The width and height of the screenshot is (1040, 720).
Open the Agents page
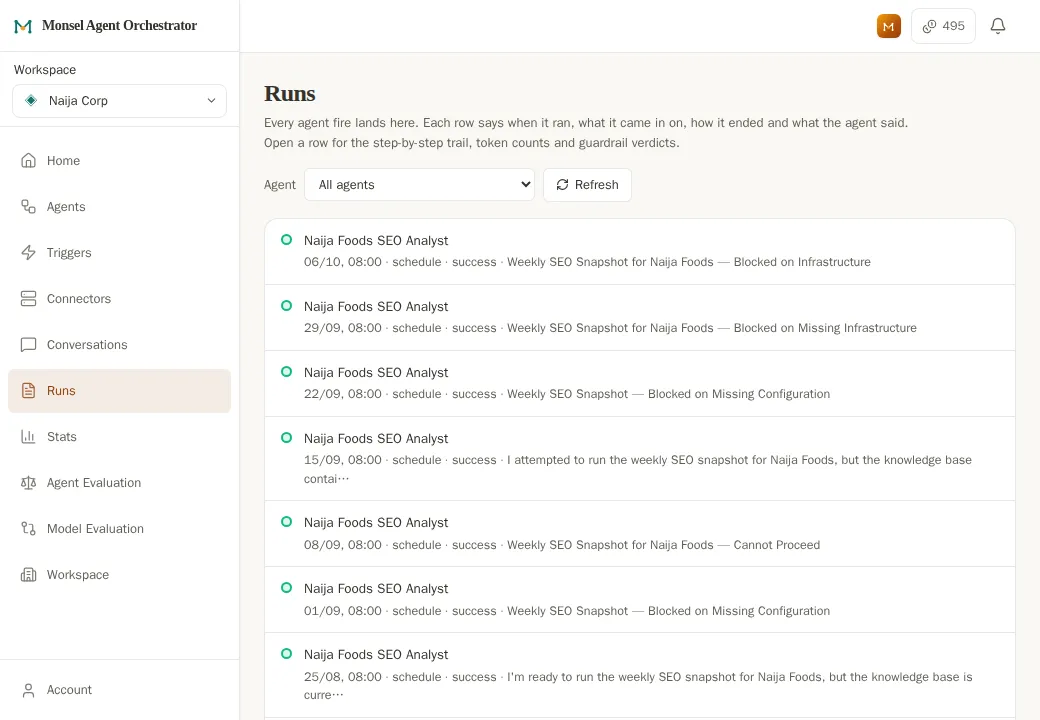(x=119, y=207)
